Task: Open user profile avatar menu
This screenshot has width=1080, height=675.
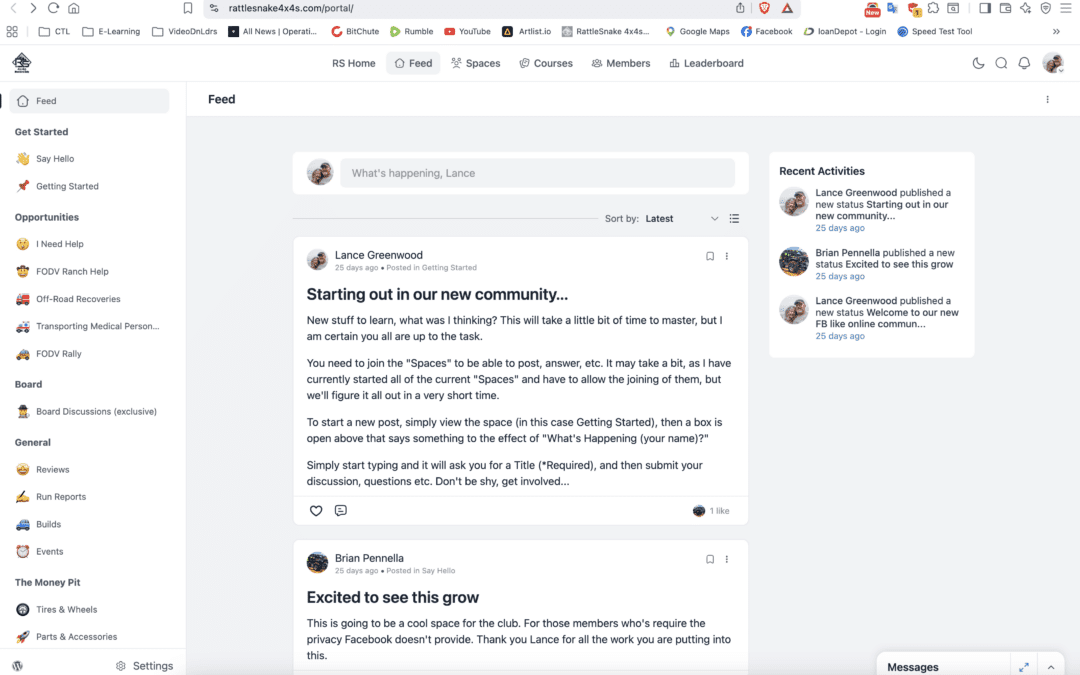Action: tap(1053, 63)
